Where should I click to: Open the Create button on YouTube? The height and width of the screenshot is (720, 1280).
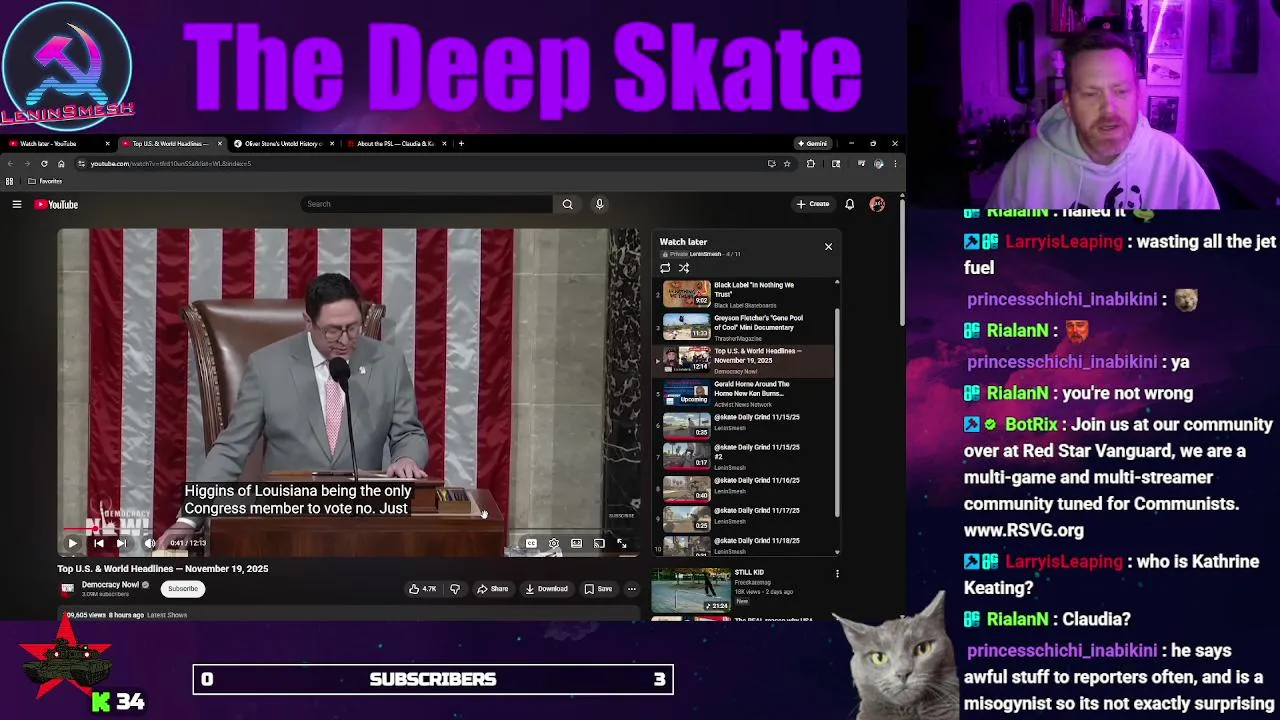click(813, 204)
